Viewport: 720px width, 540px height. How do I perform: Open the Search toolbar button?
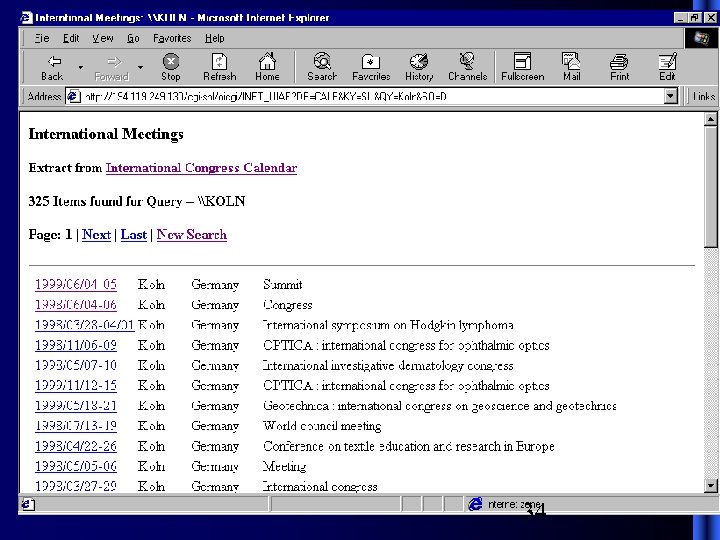point(322,67)
